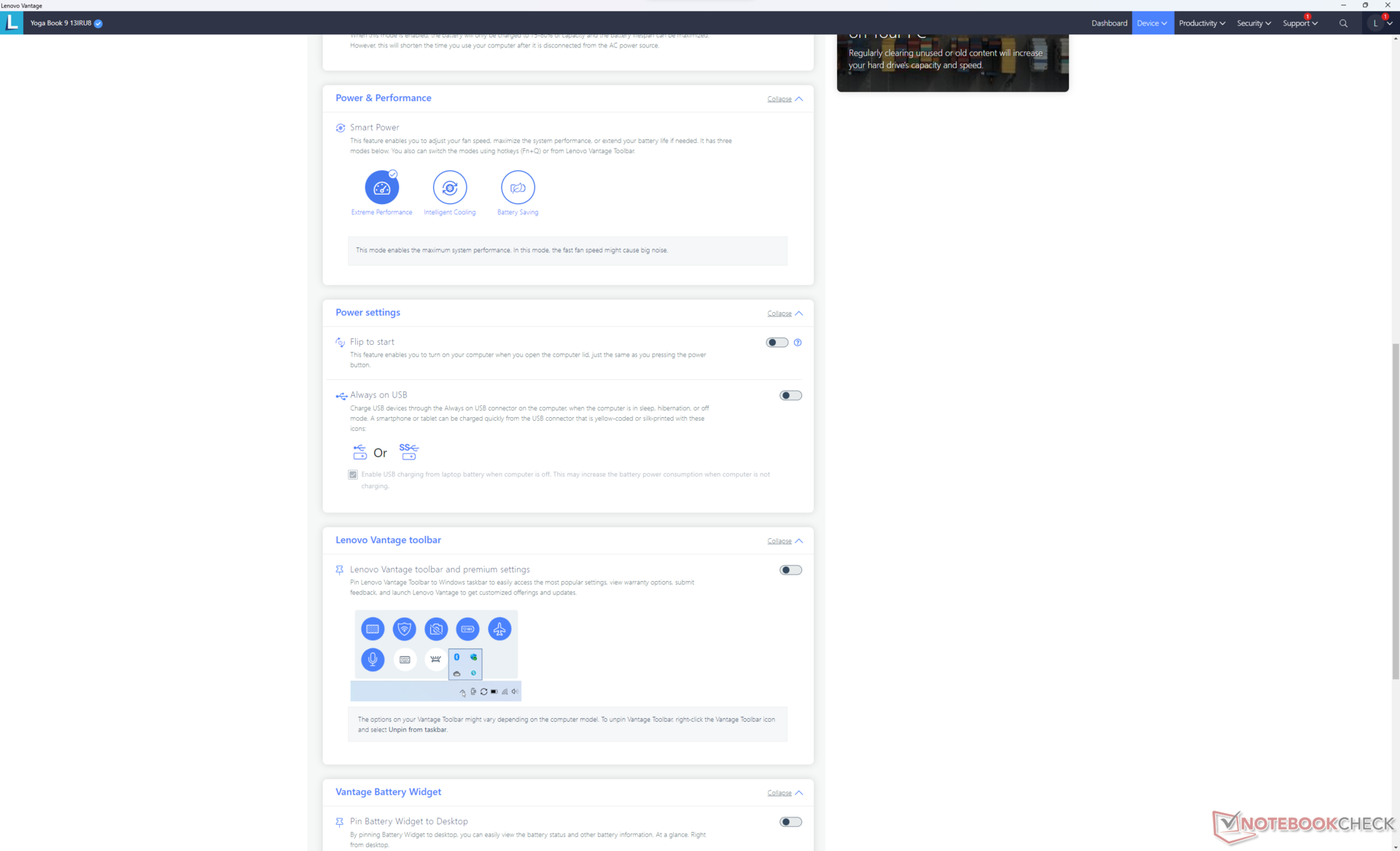1400x851 pixels.
Task: Collapse the Vantage Battery Widget section
Action: (785, 793)
